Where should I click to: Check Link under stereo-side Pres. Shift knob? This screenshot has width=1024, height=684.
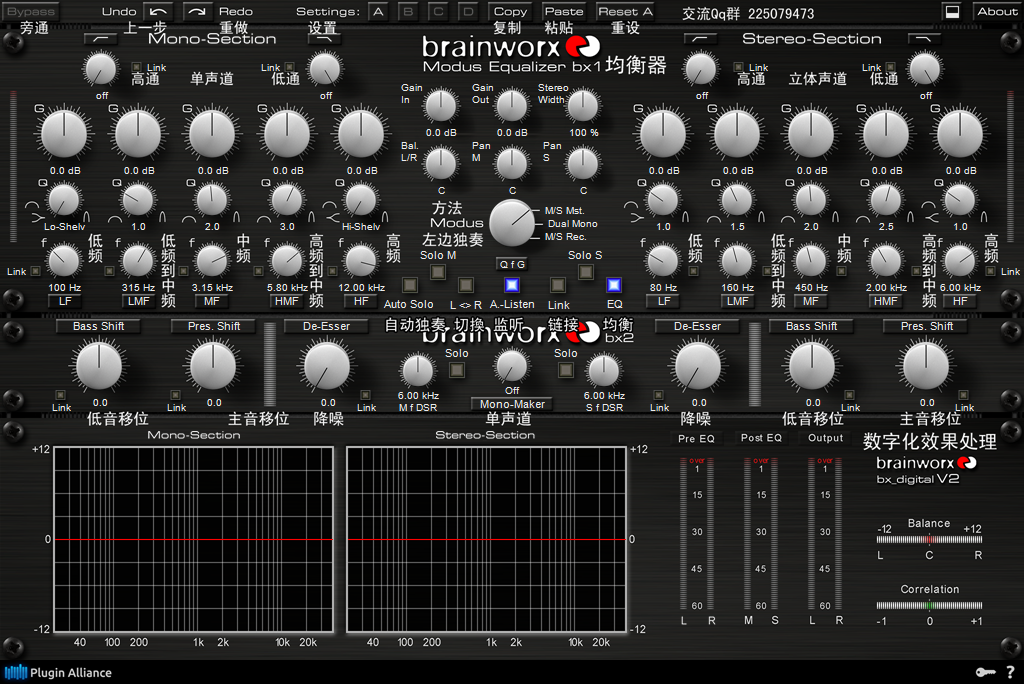[963, 395]
